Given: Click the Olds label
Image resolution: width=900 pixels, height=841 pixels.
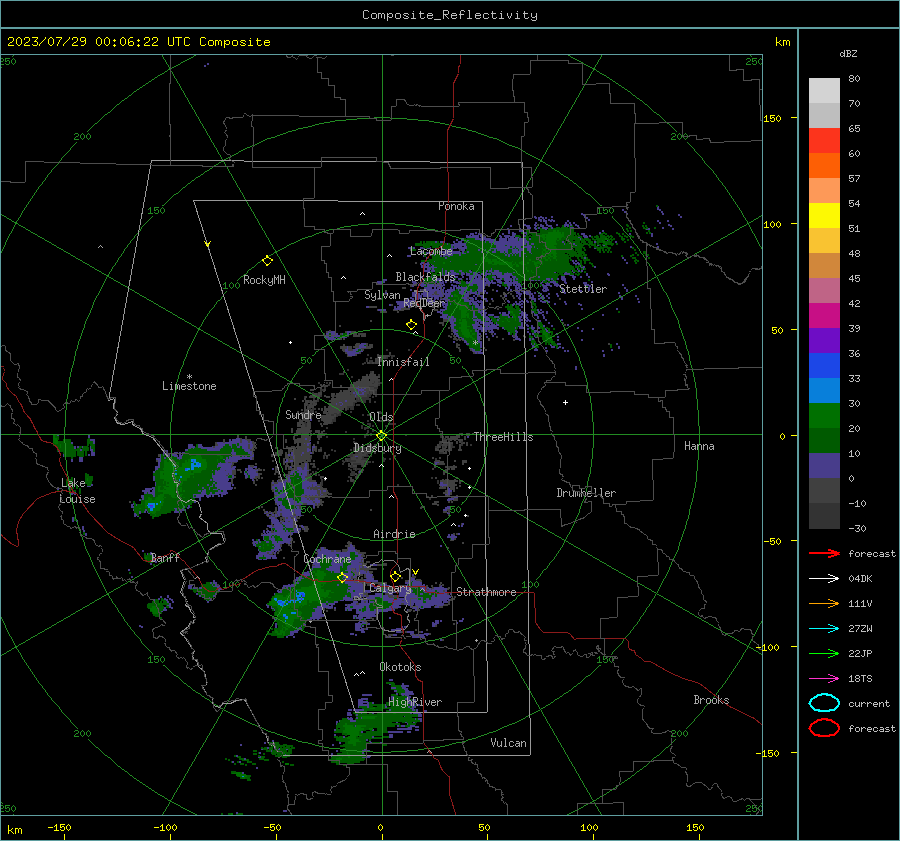Looking at the screenshot, I should (381, 417).
